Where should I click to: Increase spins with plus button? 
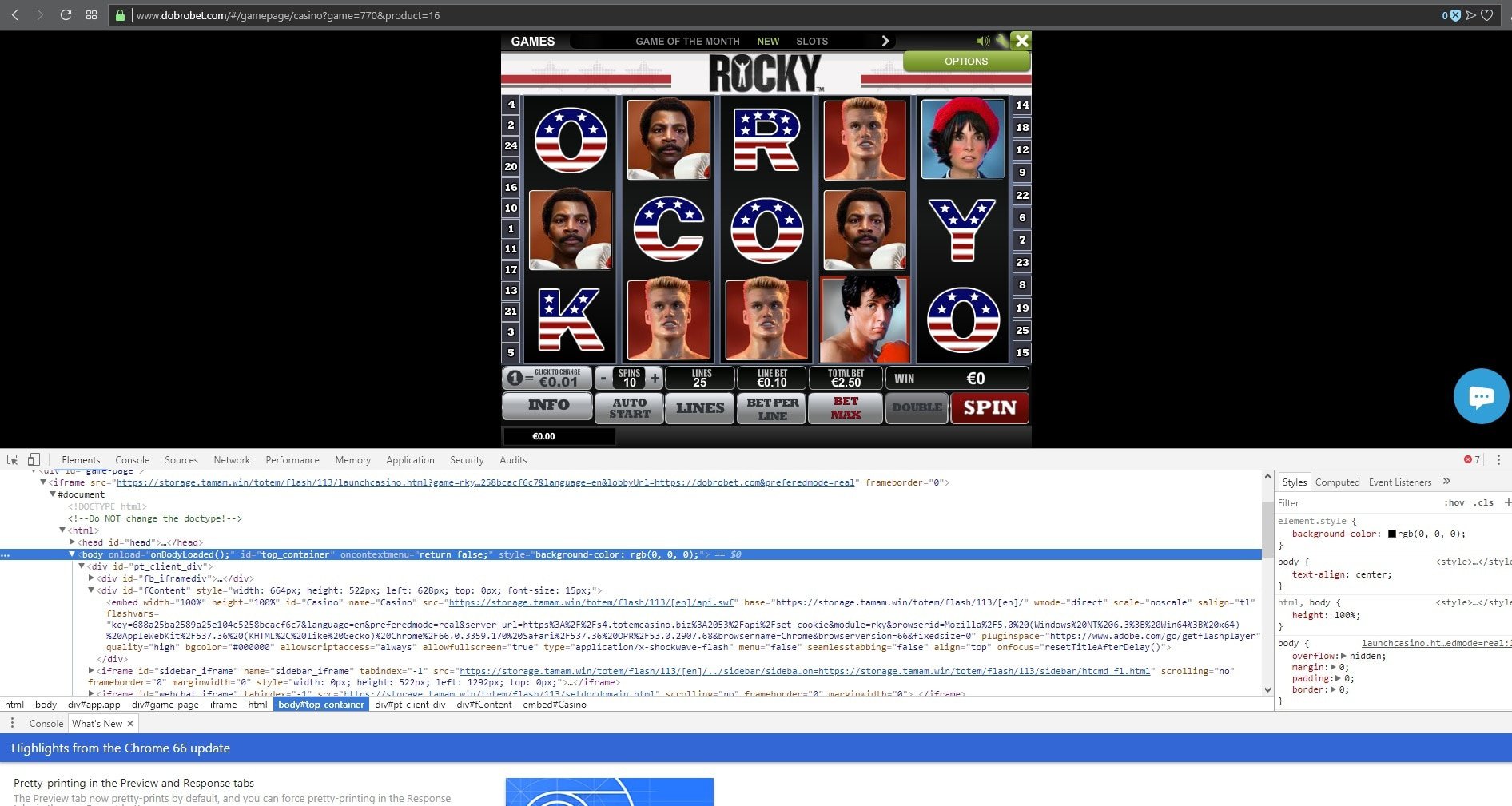[x=655, y=378]
